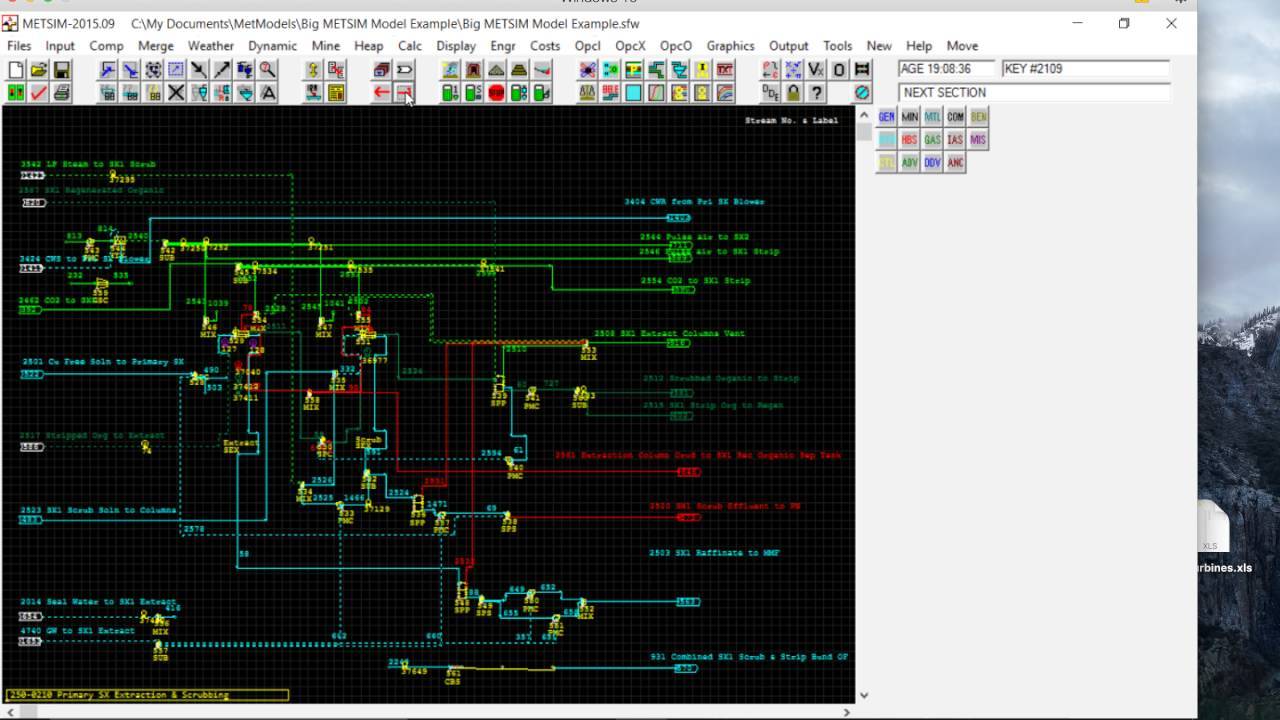This screenshot has height=720, width=1280.
Task: Click the red checkmark icon
Action: point(38,93)
